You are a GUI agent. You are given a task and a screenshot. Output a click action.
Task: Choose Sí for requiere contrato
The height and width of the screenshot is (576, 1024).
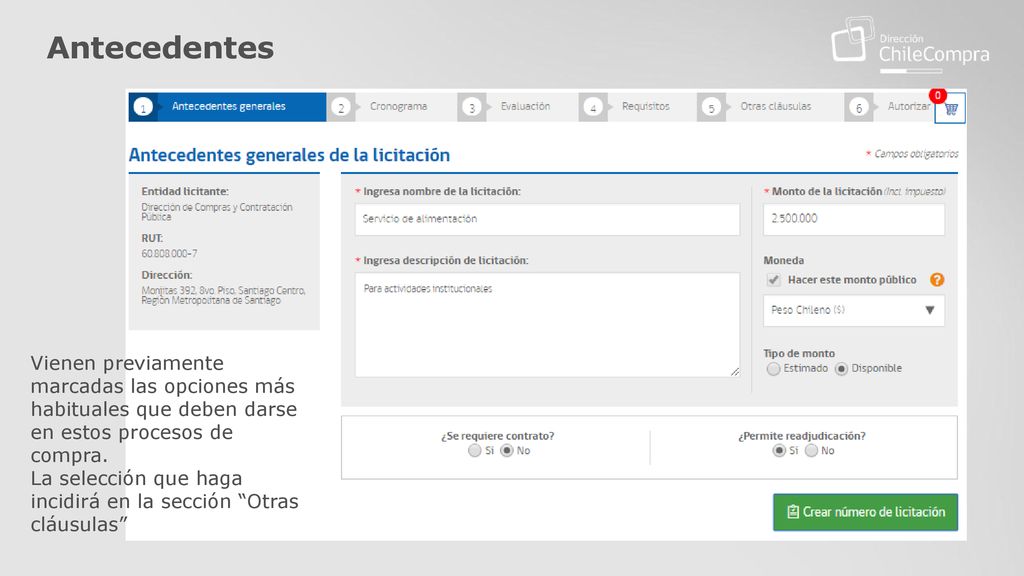tap(475, 451)
